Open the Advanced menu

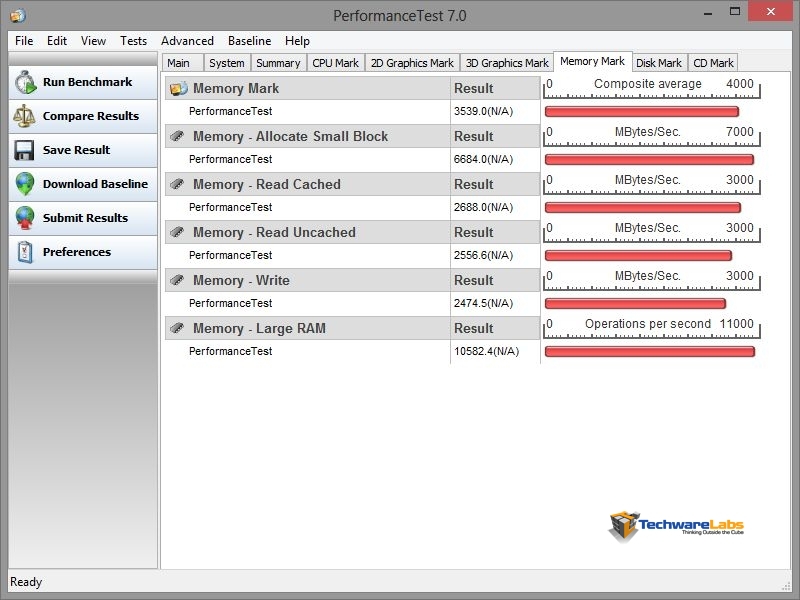[x=187, y=41]
